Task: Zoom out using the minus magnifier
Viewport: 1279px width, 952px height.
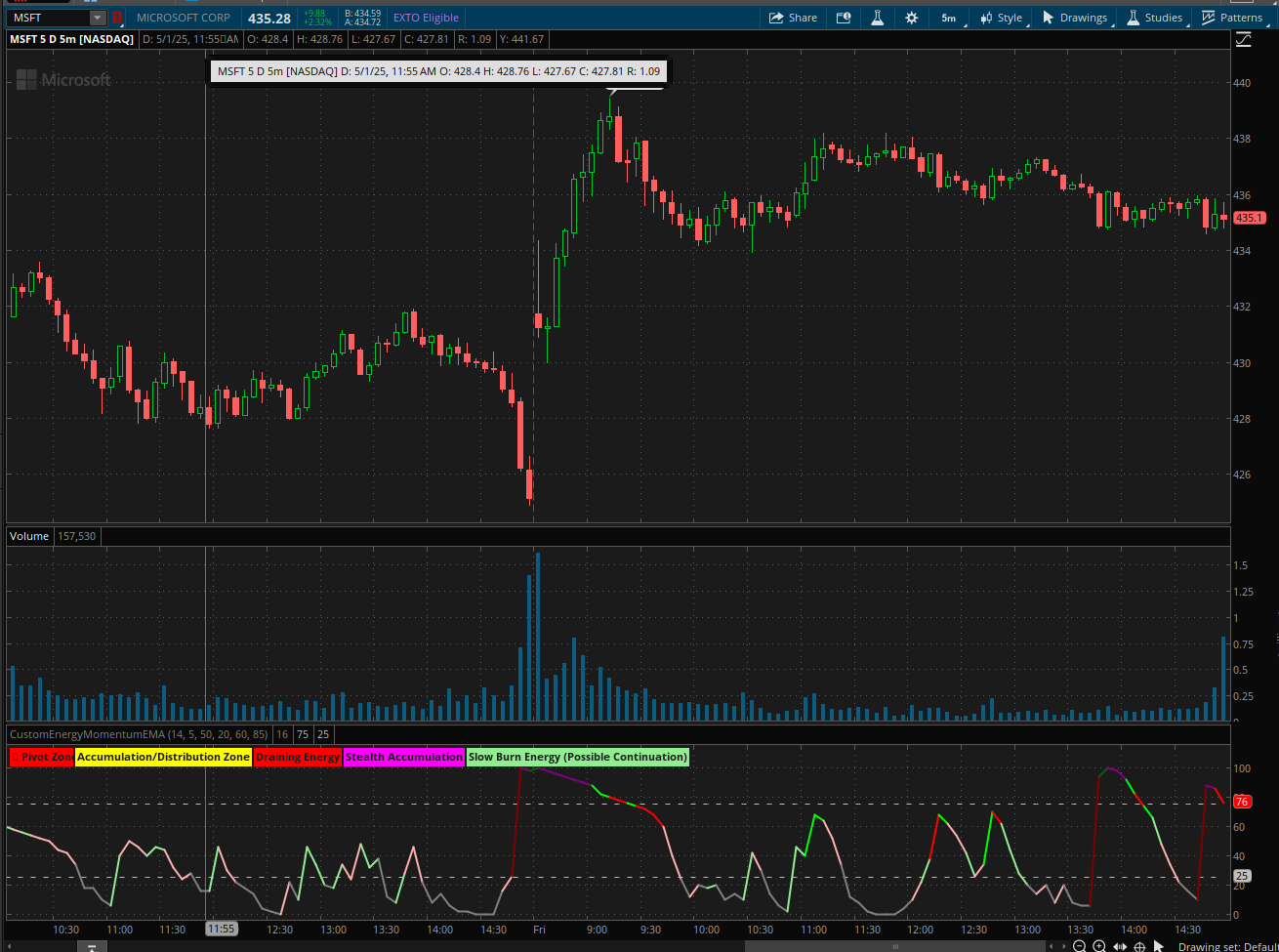Action: (1079, 946)
